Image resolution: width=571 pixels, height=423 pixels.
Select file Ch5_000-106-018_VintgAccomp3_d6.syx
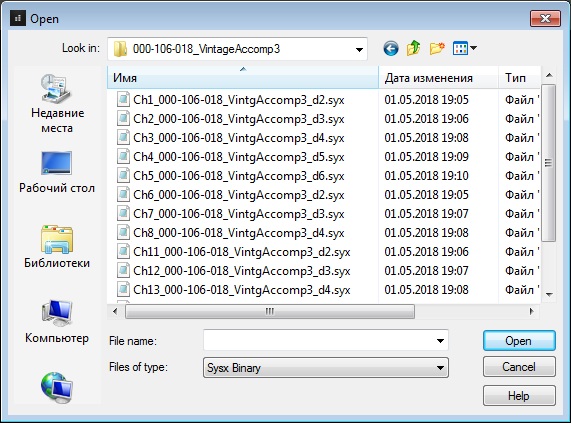click(239, 176)
